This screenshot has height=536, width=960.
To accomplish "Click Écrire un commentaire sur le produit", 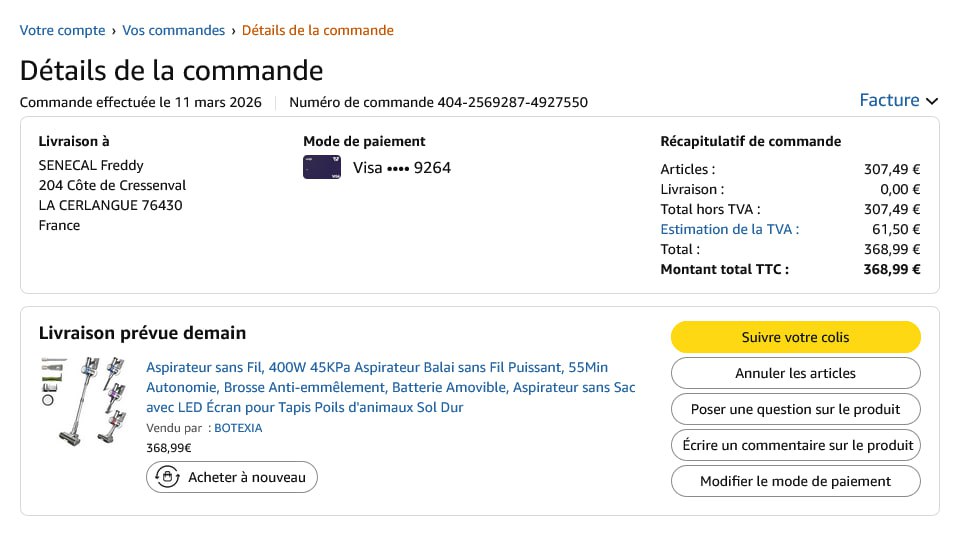I will [795, 445].
